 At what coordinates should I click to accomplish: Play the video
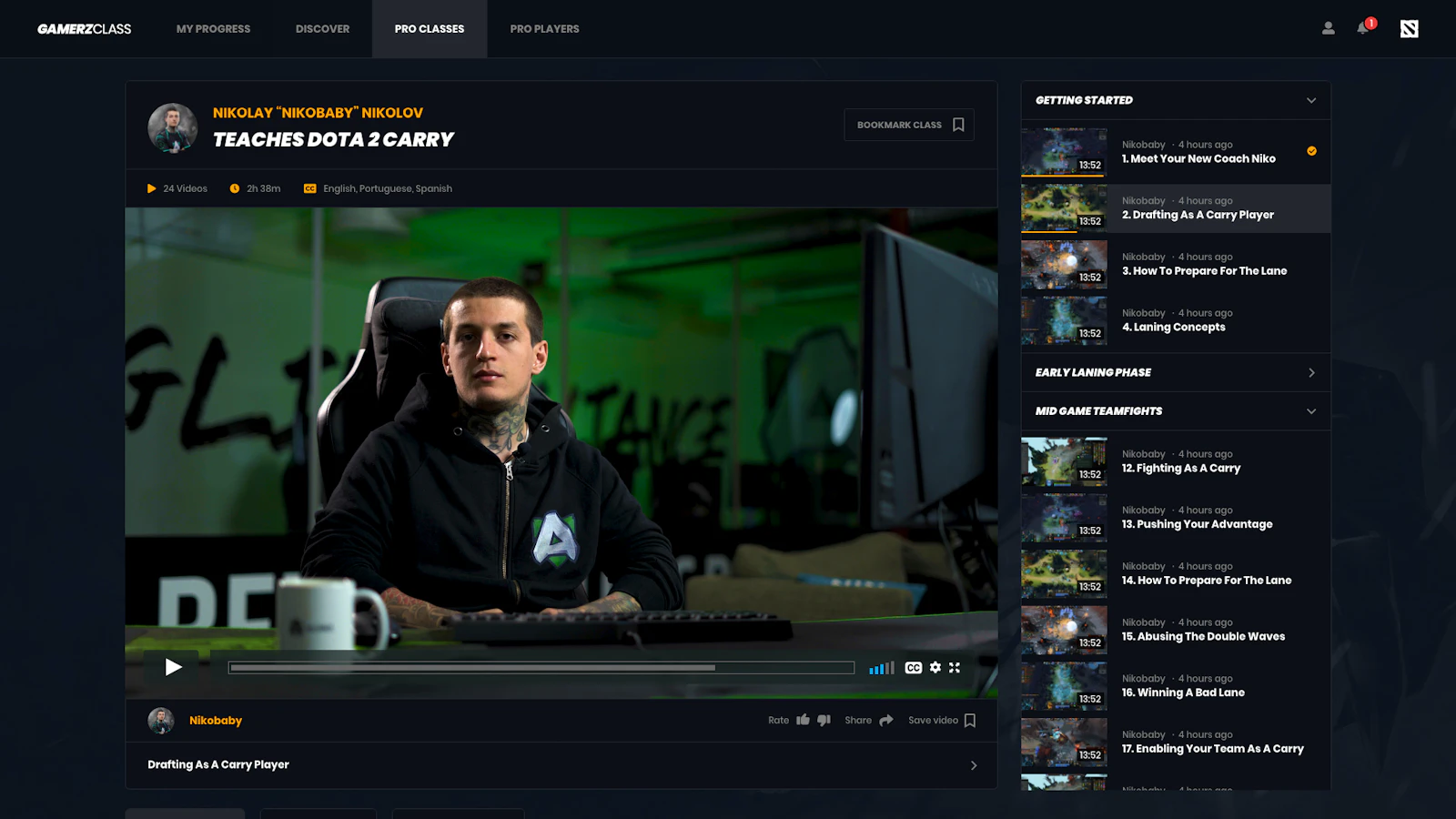(x=173, y=667)
